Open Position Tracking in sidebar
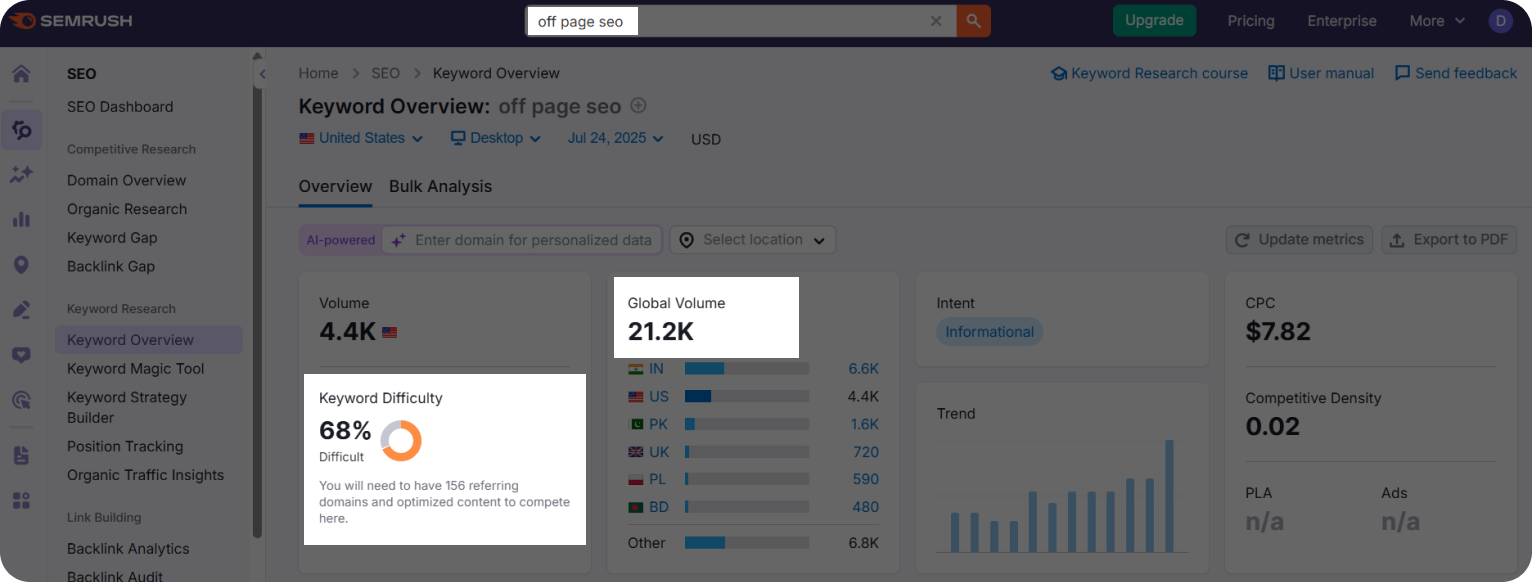 tap(125, 447)
